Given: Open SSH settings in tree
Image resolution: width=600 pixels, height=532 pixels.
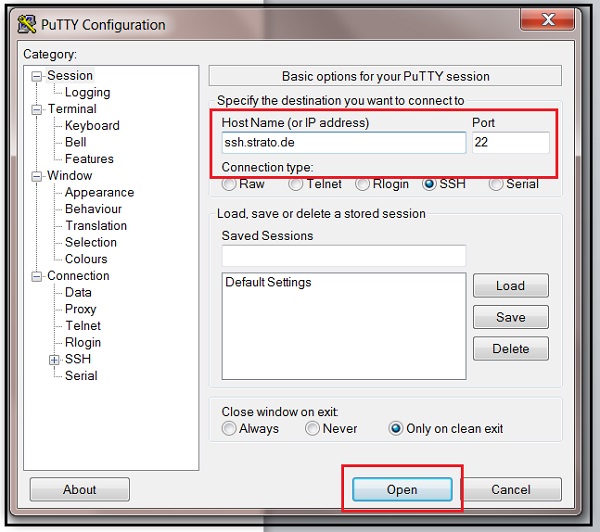Looking at the screenshot, I should tap(78, 359).
